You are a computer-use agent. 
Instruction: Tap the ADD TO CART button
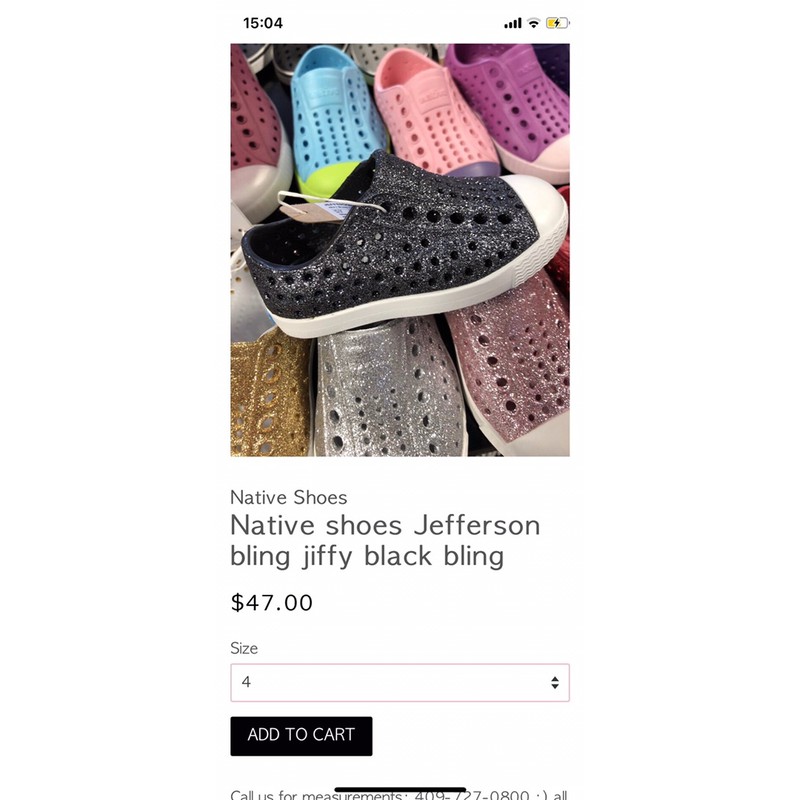[301, 736]
